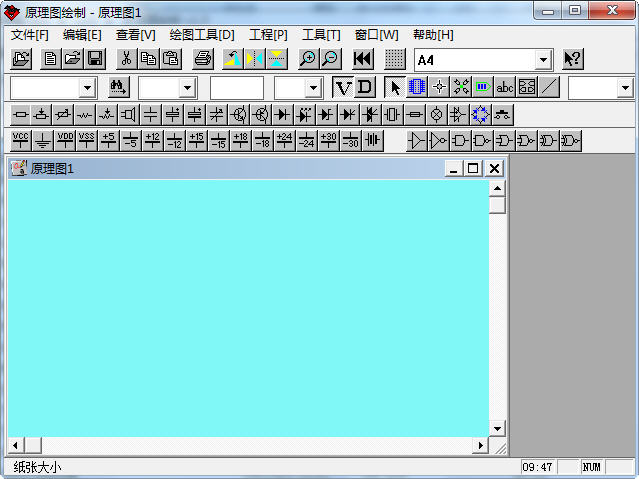Click the binoculars find icon
The height and width of the screenshot is (479, 639).
pos(119,87)
